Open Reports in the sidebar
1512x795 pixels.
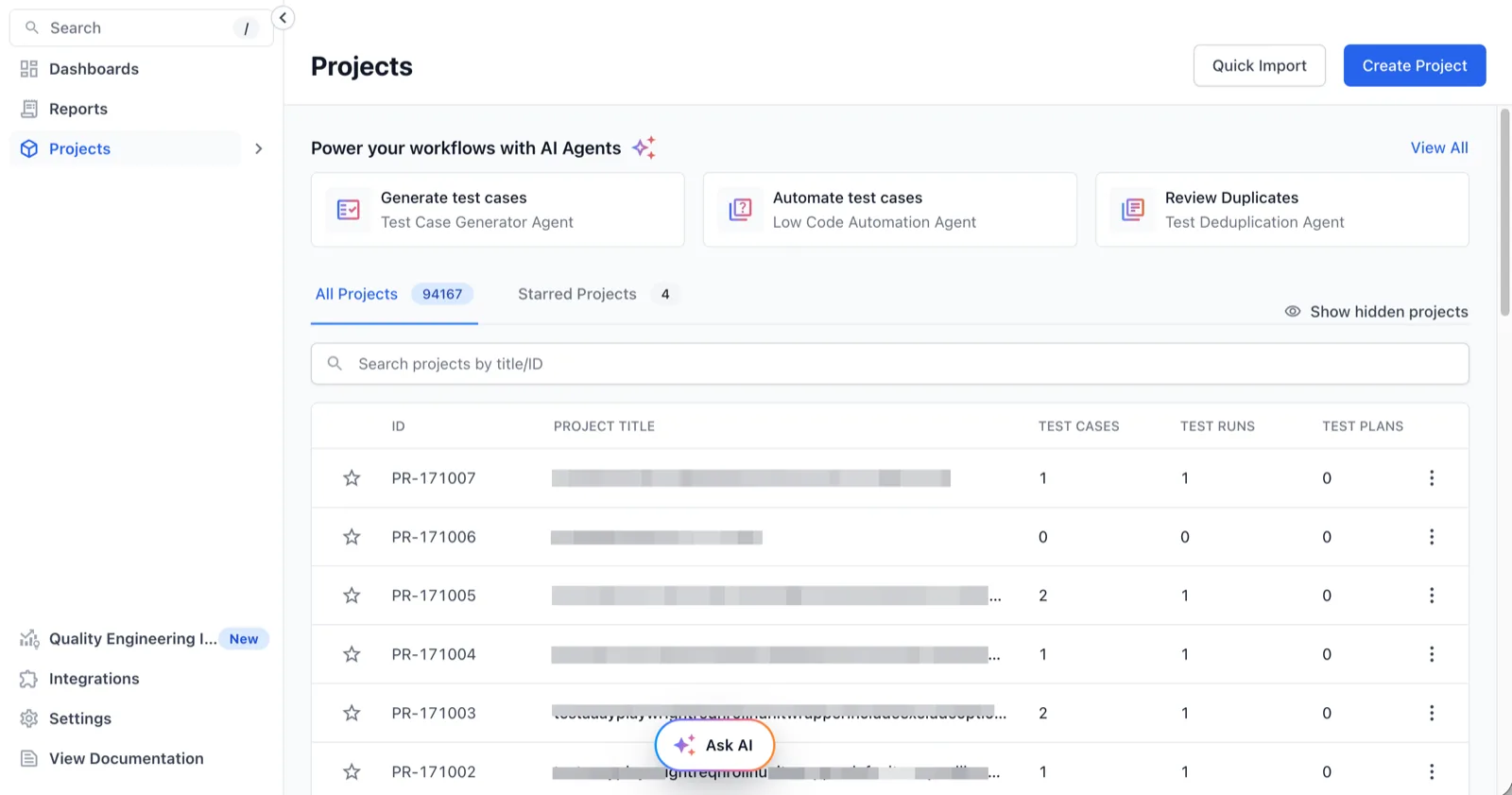[x=77, y=109]
